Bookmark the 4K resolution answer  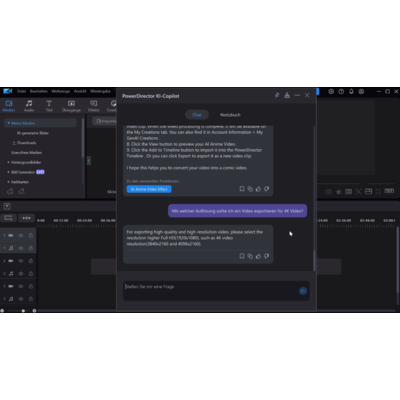242,256
